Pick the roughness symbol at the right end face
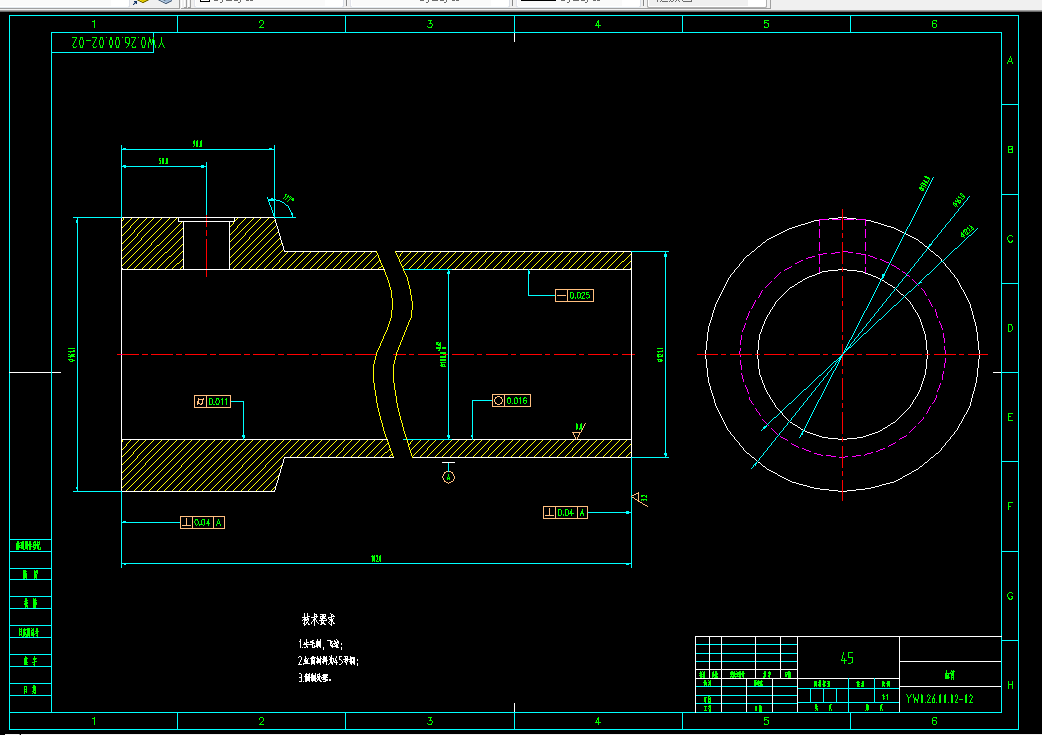This screenshot has height=735, width=1042. [640, 498]
